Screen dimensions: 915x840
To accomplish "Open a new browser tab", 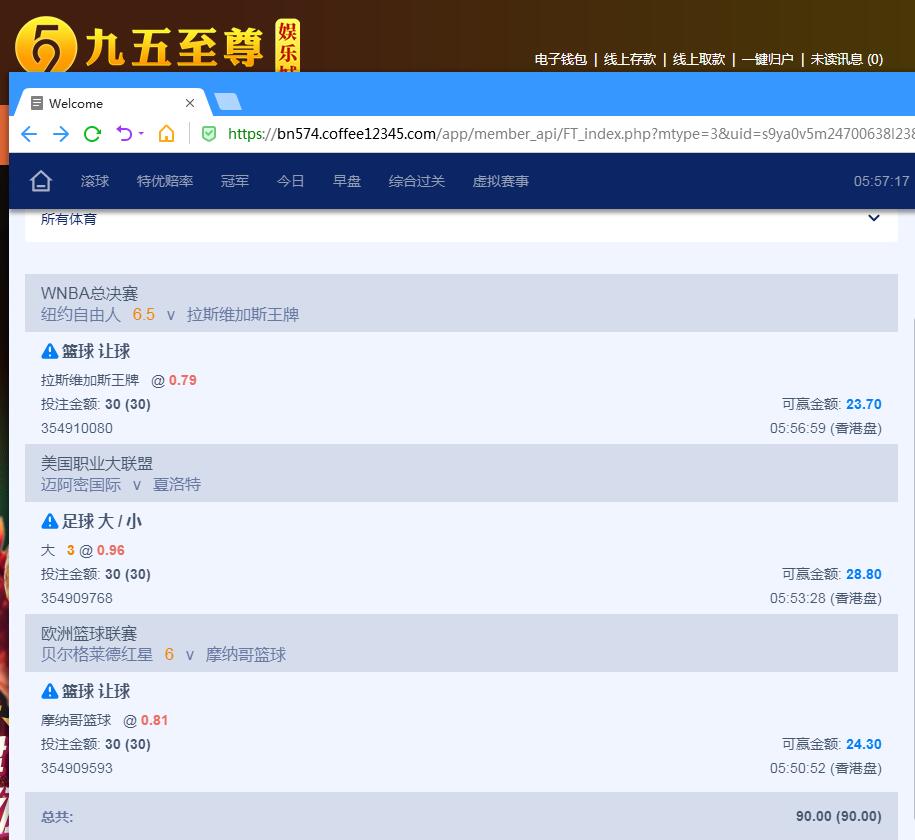I will [x=228, y=102].
